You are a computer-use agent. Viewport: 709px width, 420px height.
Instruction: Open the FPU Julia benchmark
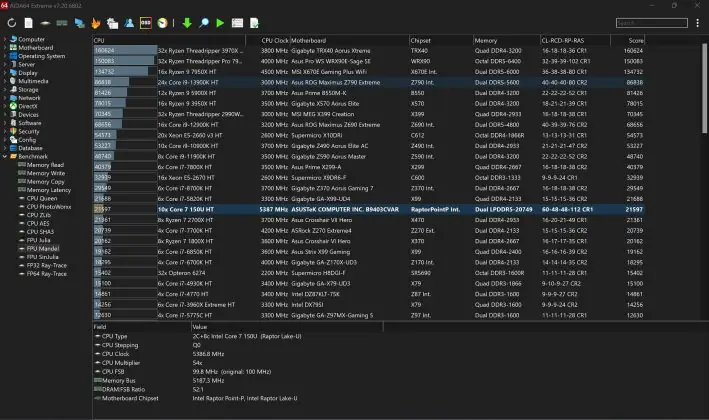tap(38, 240)
